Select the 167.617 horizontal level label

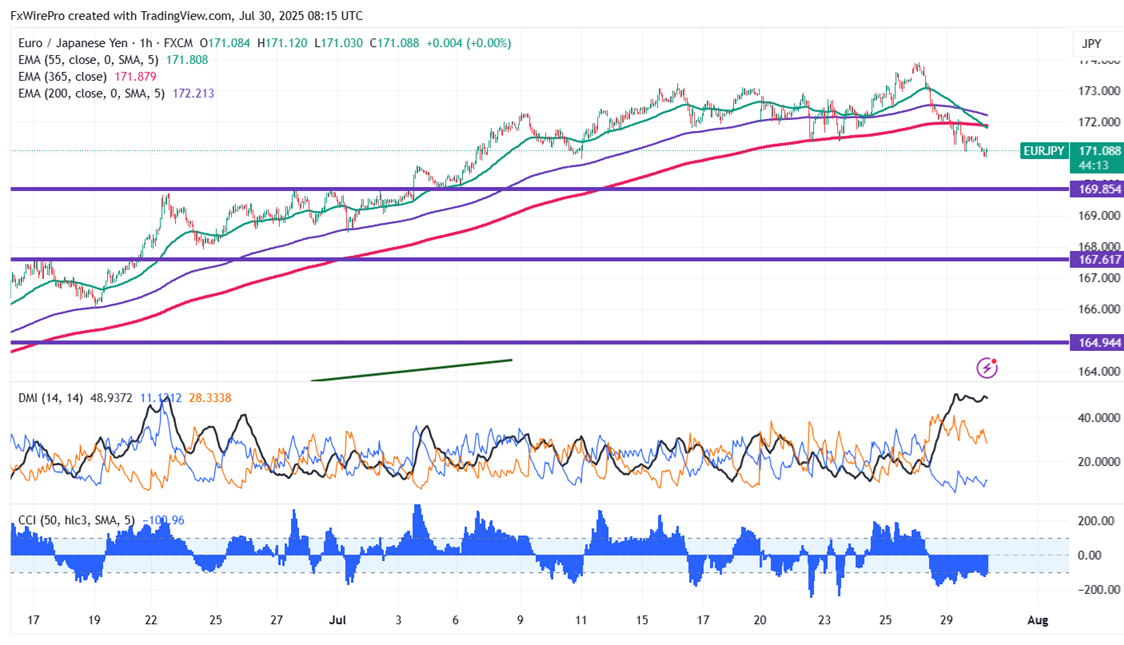(1097, 259)
